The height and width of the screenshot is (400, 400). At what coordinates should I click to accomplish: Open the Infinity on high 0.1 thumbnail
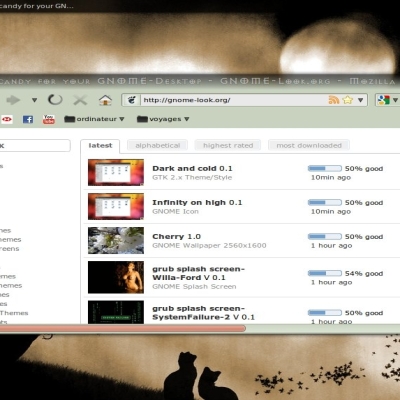[x=116, y=206]
